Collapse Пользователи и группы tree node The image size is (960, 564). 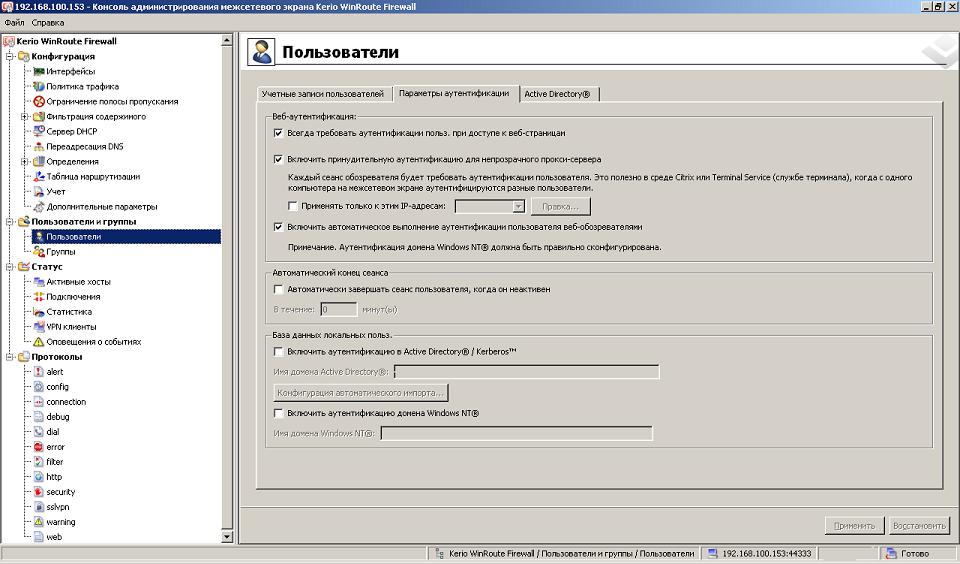pyautogui.click(x=10, y=222)
